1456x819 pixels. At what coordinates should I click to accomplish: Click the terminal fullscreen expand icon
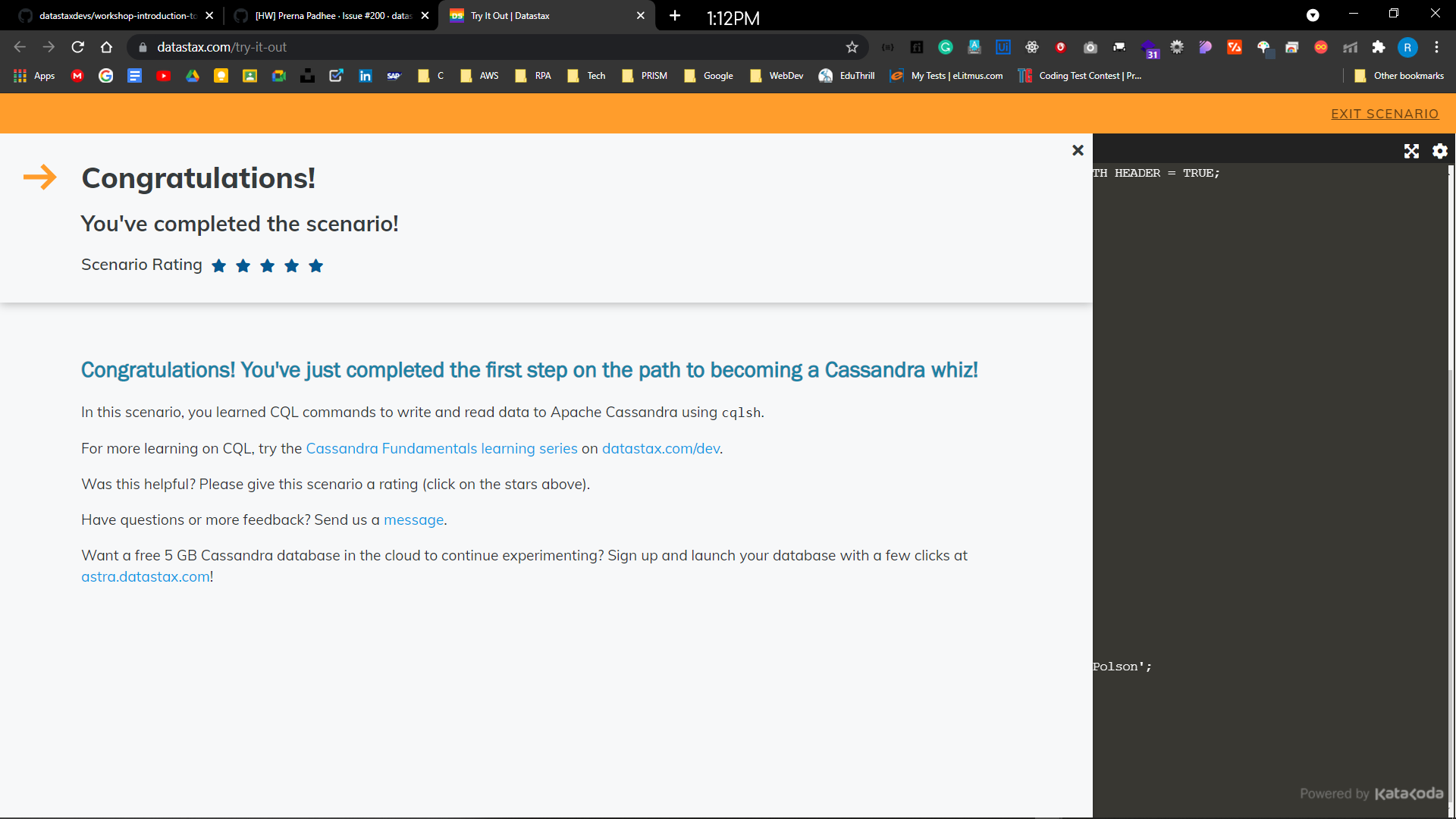pos(1411,151)
